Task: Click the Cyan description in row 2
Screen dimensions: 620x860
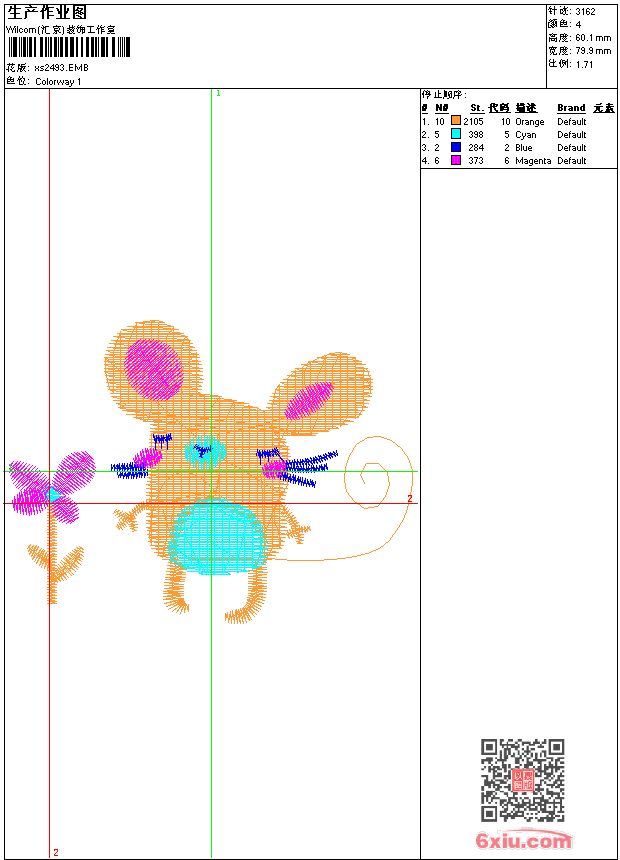Action: click(x=525, y=135)
